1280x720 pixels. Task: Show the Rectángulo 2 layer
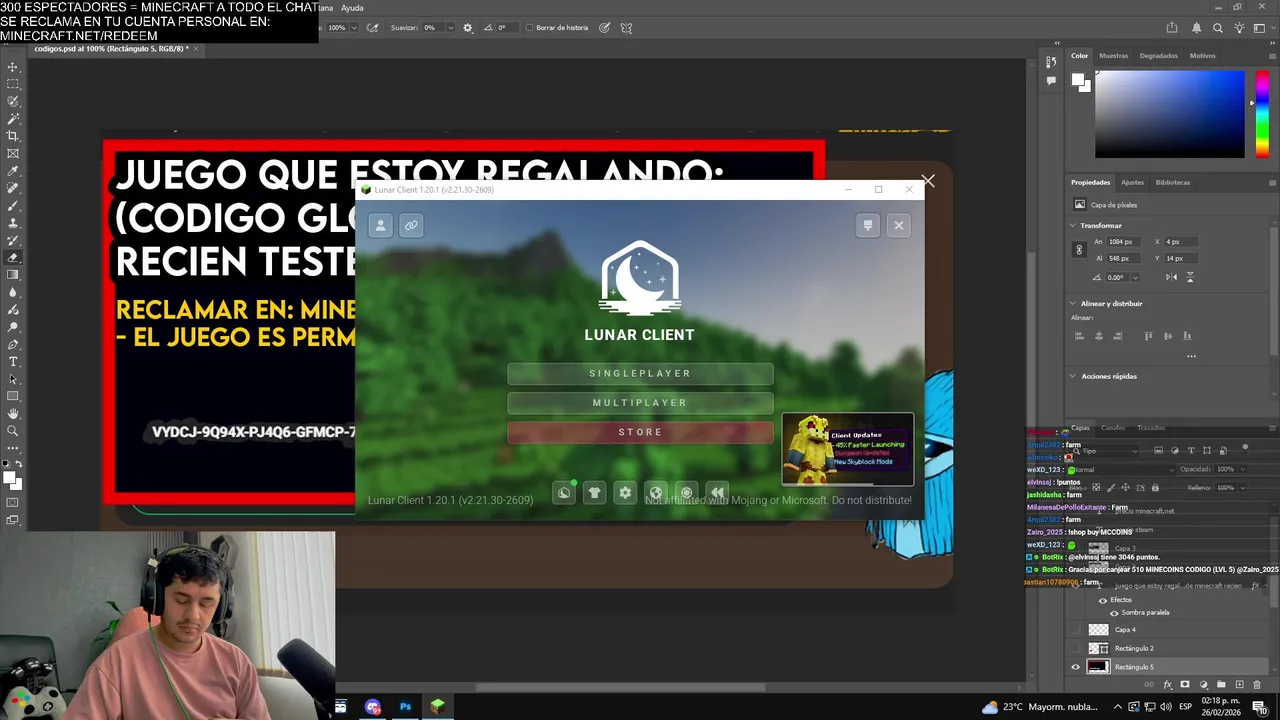(x=1076, y=648)
